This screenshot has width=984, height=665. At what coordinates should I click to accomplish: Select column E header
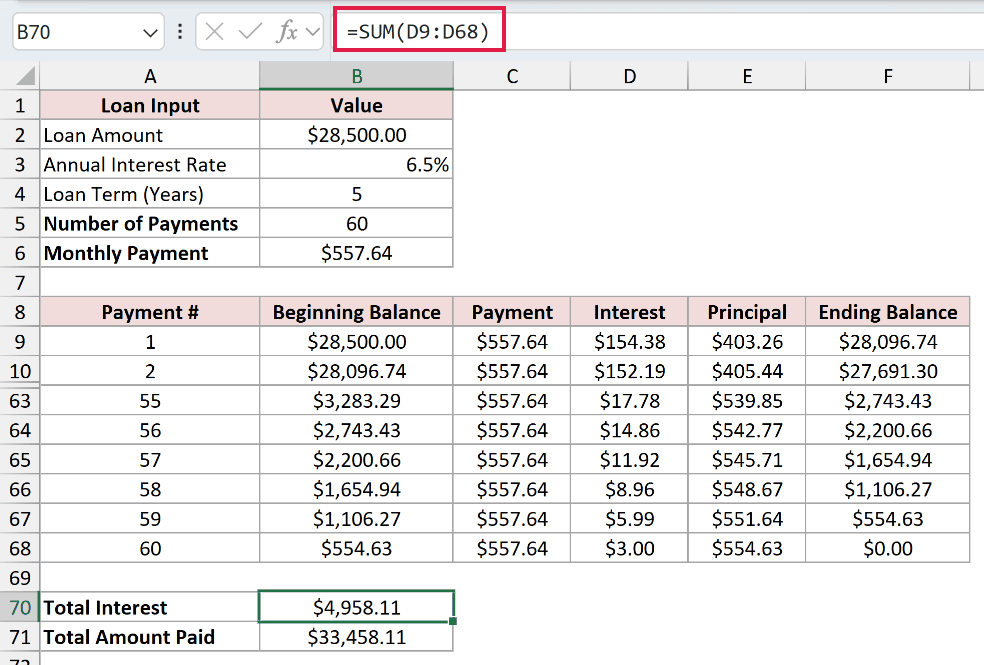(747, 76)
